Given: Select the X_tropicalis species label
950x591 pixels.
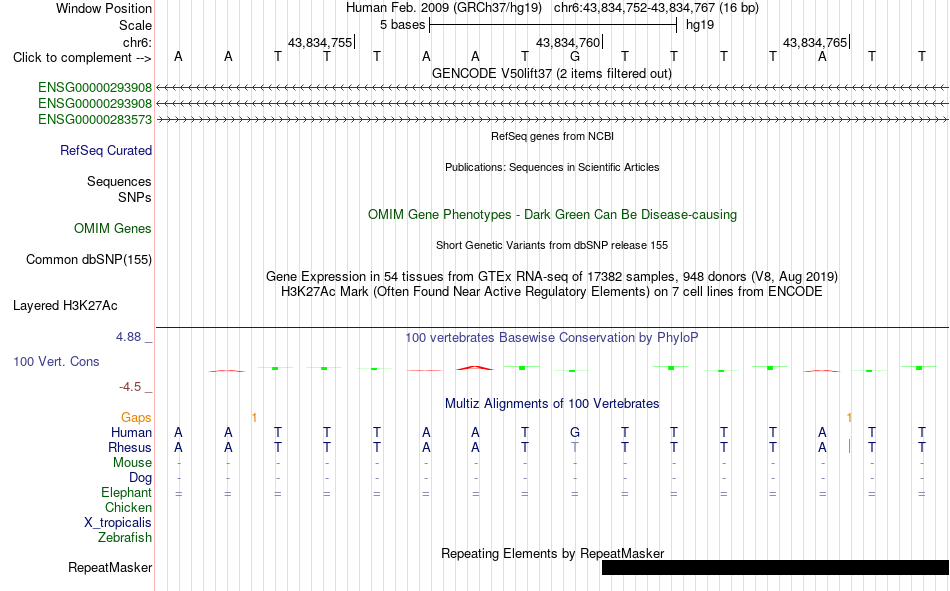Looking at the screenshot, I should [118, 523].
